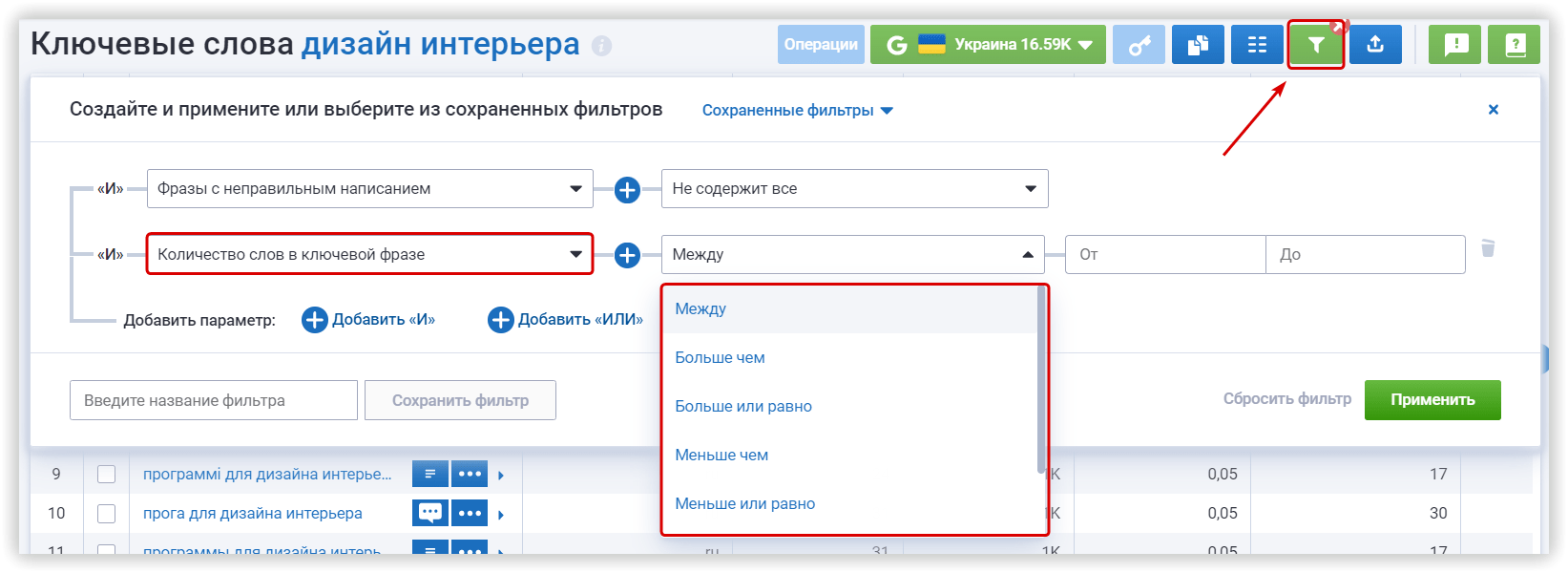Click the funnel filter icon button

pos(1316,45)
